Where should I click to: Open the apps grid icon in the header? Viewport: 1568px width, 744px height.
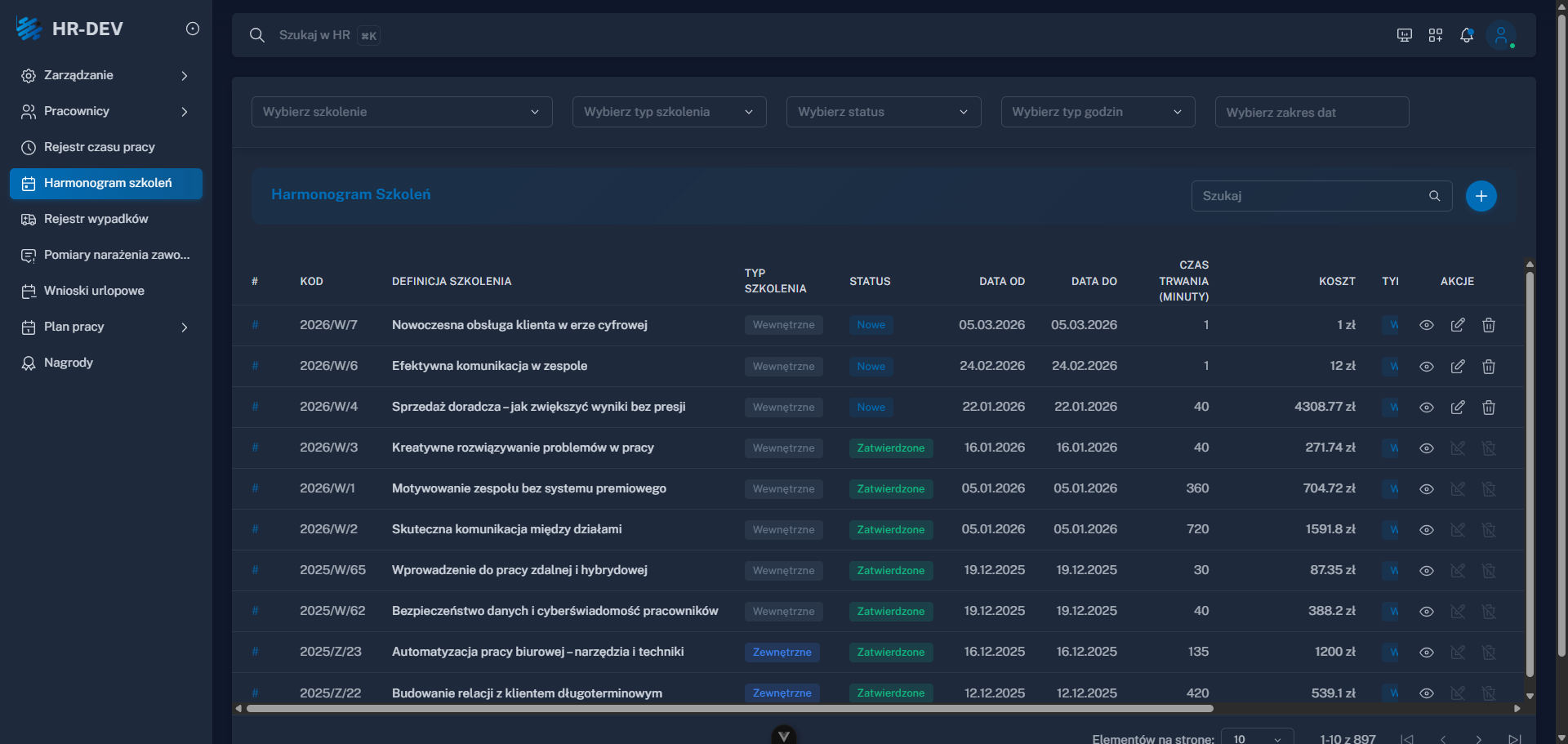(x=1436, y=34)
